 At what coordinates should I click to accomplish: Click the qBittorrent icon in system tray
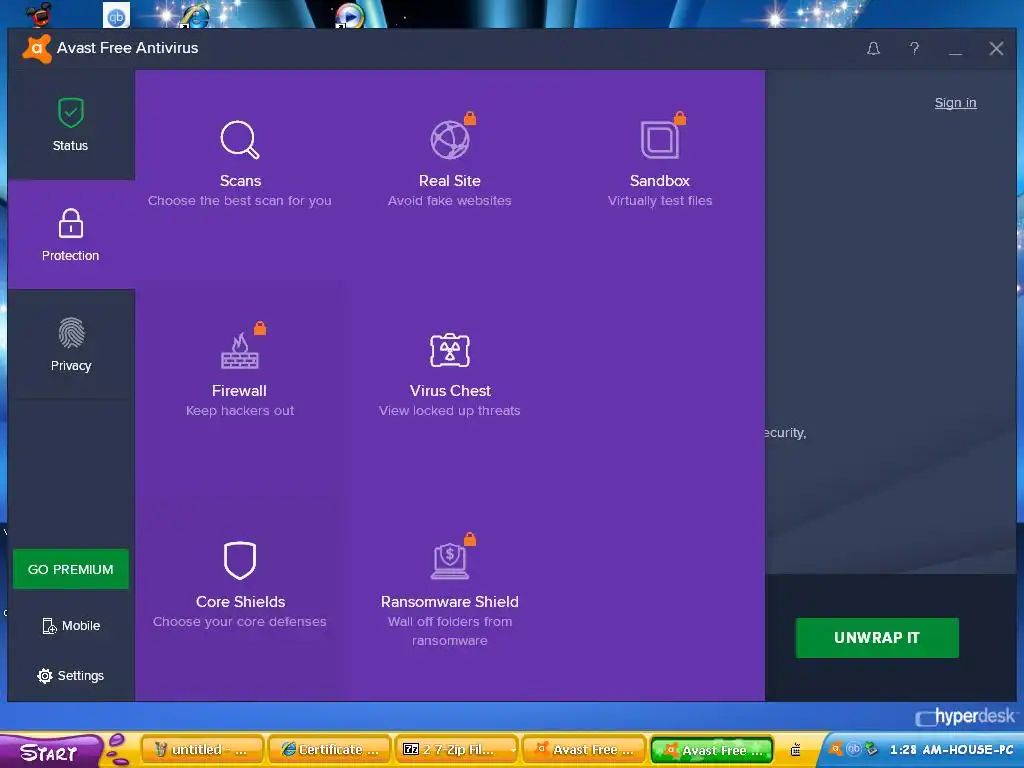coord(853,749)
